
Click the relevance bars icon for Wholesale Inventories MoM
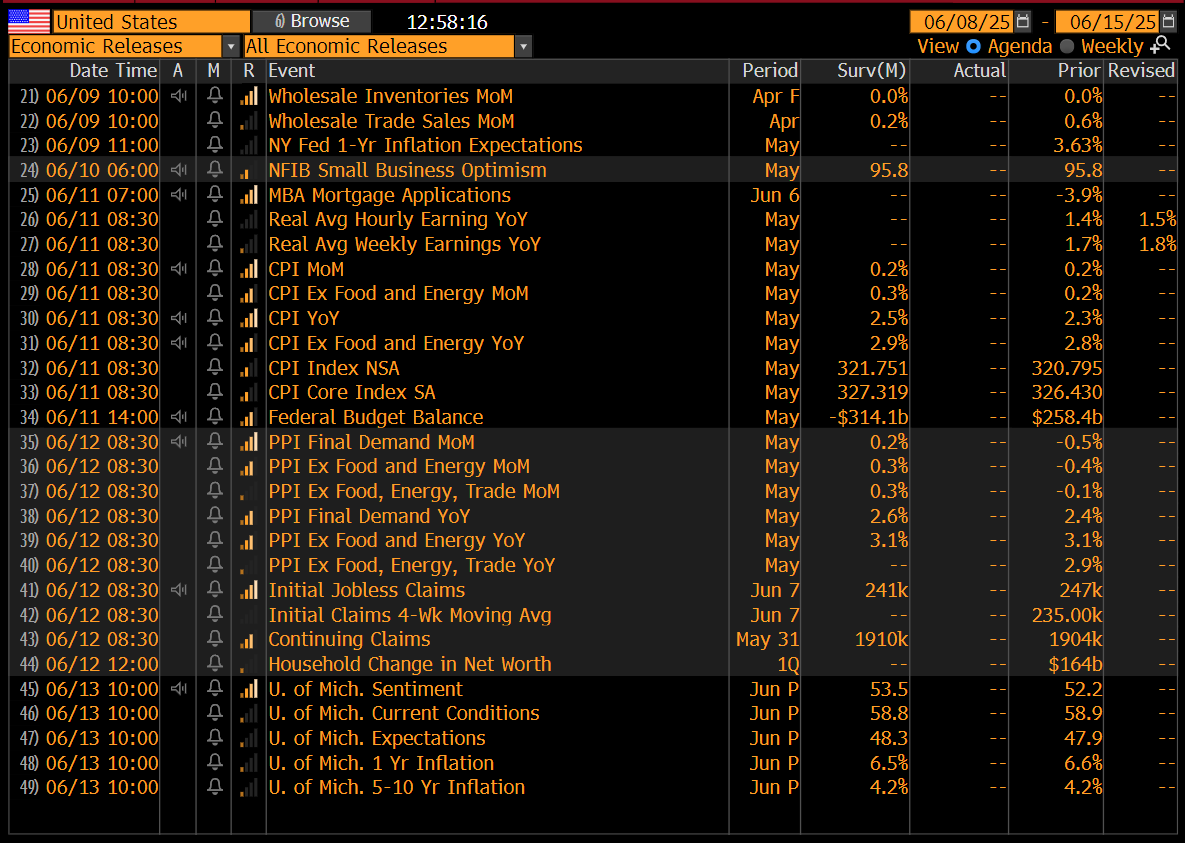coord(249,96)
